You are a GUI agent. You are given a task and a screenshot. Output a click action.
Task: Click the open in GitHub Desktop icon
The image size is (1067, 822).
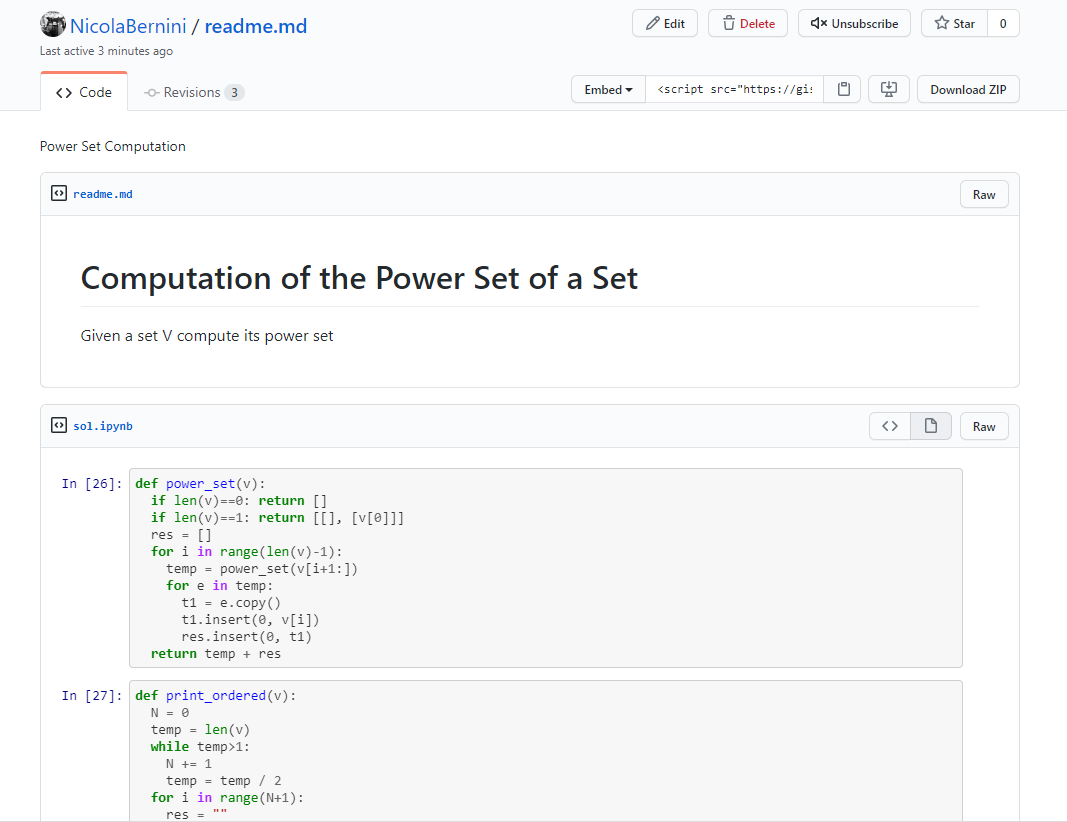pos(889,89)
